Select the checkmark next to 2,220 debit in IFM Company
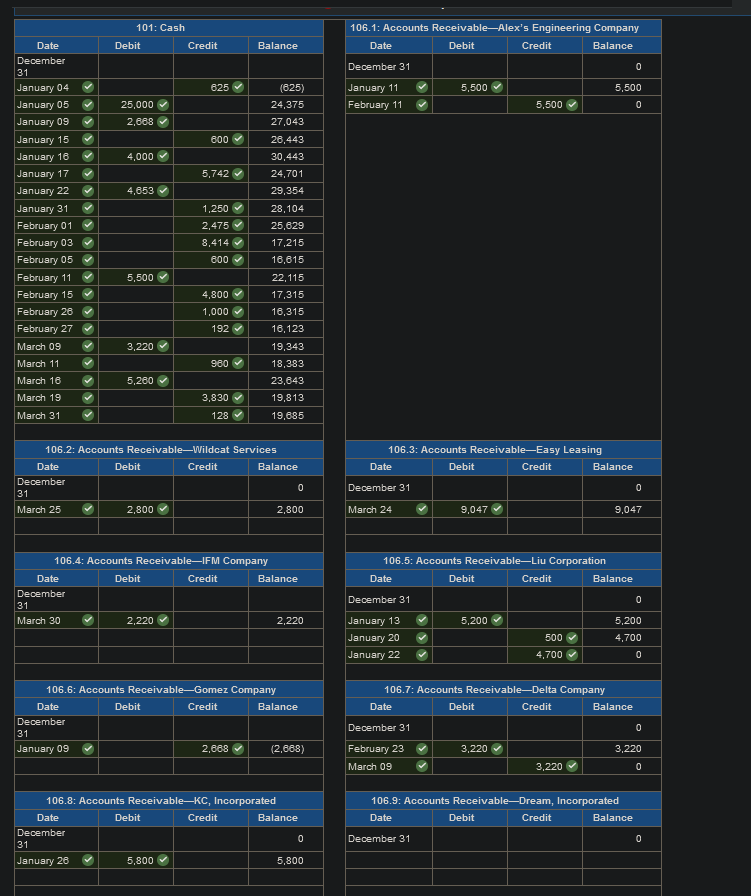This screenshot has width=751, height=896. [163, 620]
